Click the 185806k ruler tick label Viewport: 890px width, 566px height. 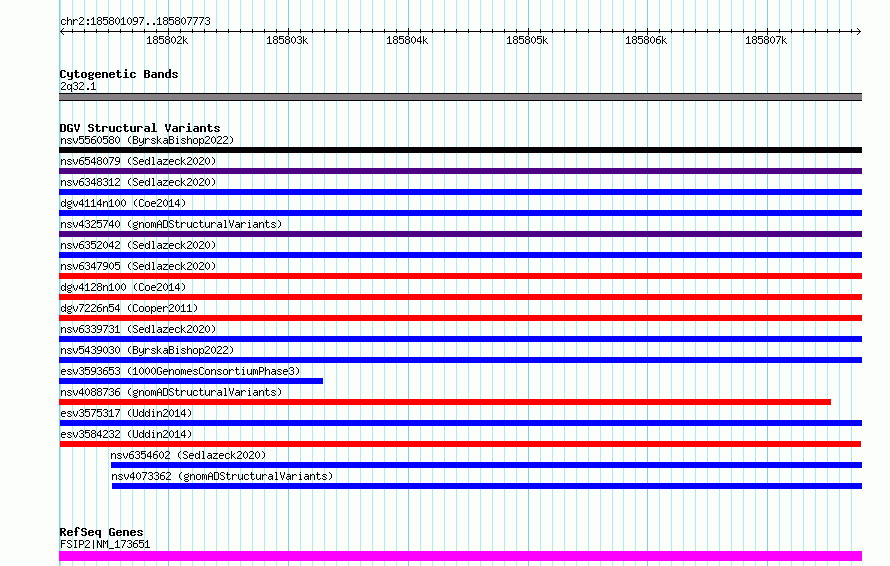click(x=646, y=40)
